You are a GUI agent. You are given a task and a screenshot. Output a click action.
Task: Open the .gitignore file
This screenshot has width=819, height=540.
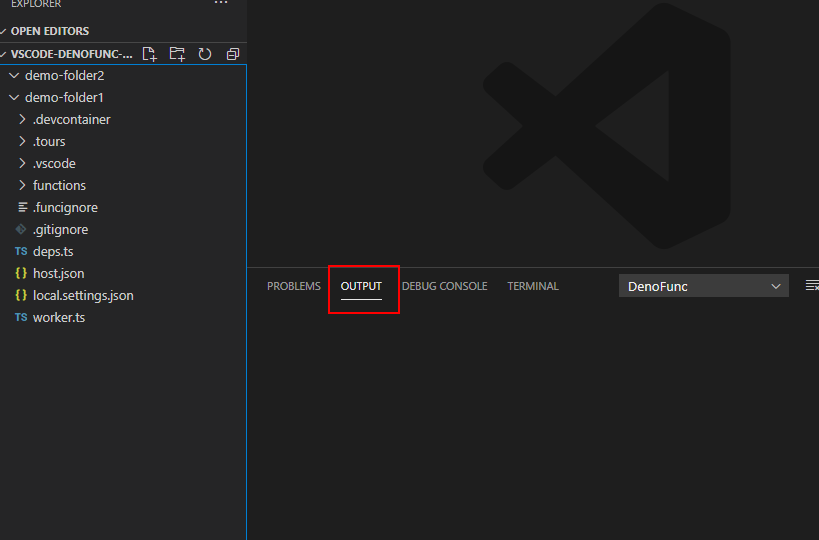click(x=61, y=229)
